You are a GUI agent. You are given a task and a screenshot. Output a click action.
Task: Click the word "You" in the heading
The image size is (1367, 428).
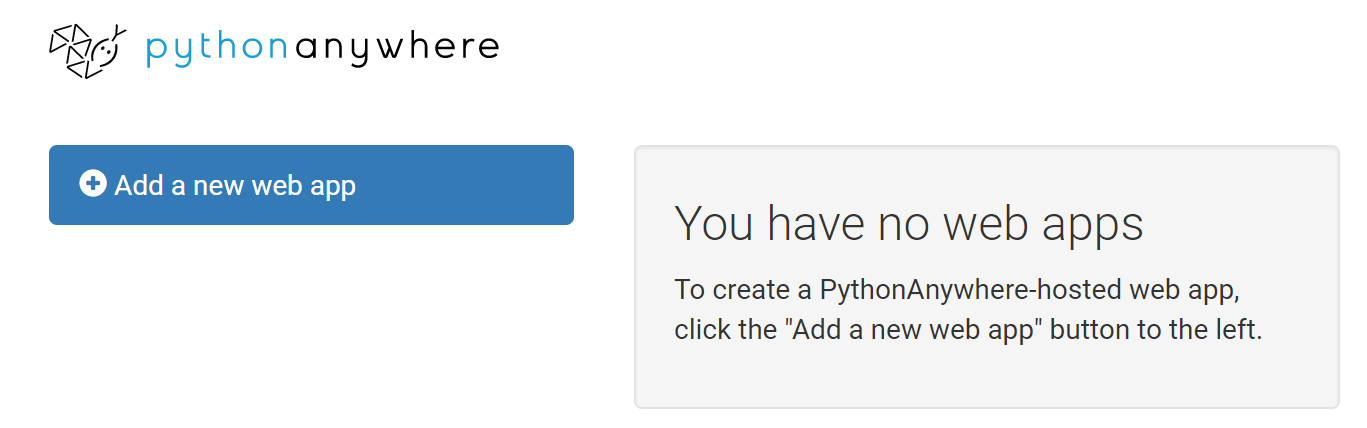click(x=715, y=223)
